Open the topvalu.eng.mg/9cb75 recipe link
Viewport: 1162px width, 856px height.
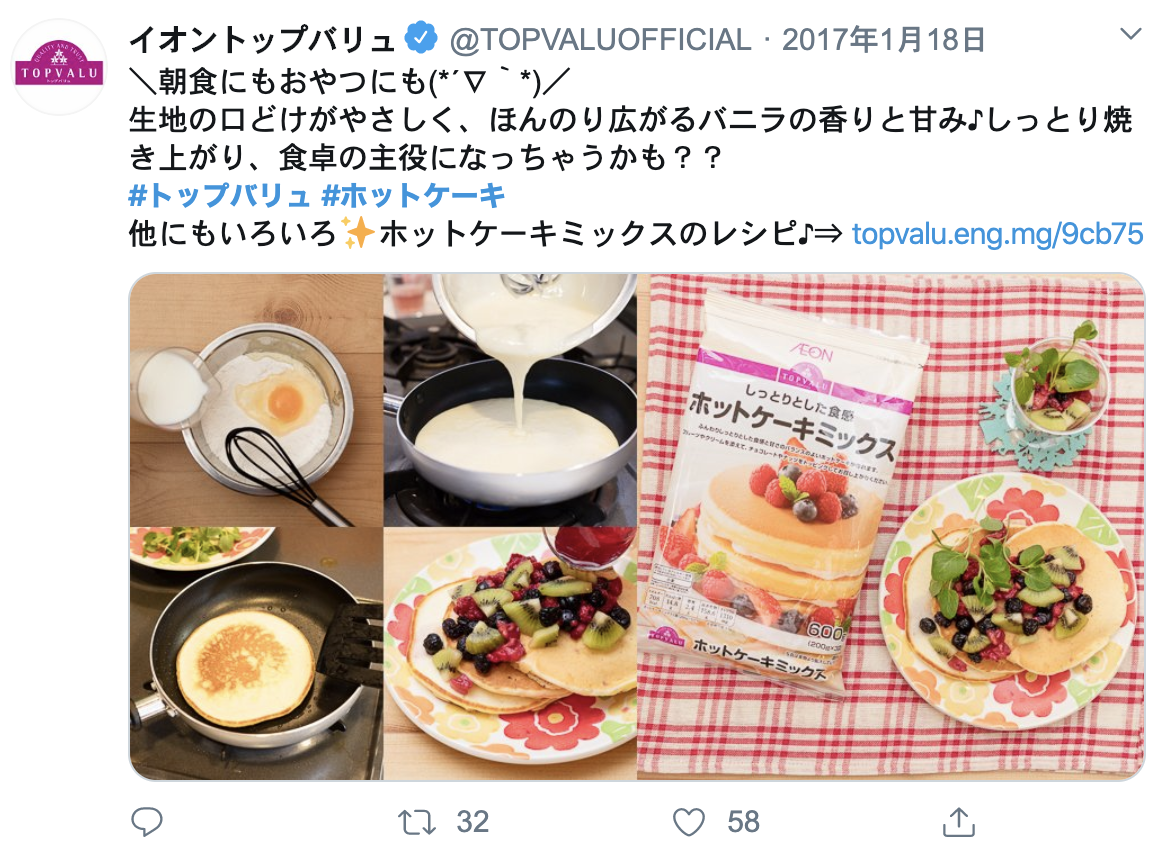997,233
